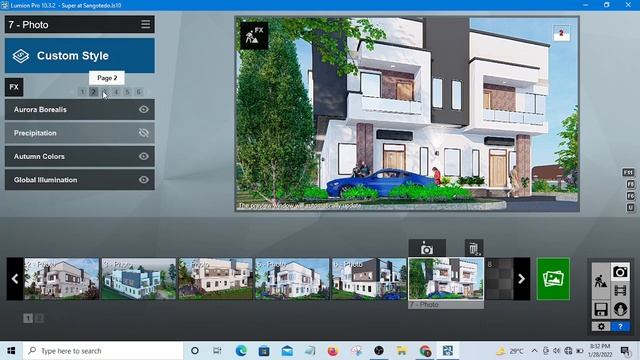
Task: Enable the Precipitation effect visibility
Action: [x=143, y=133]
